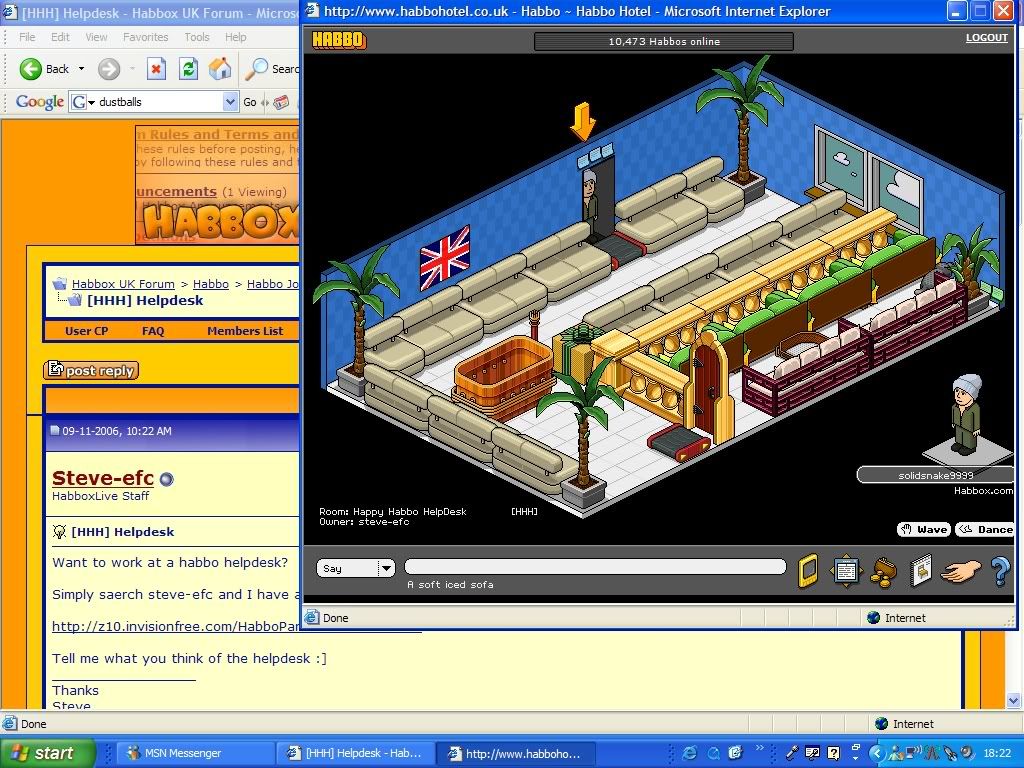
Task: Expand the Back button history arrow
Action: click(x=82, y=69)
